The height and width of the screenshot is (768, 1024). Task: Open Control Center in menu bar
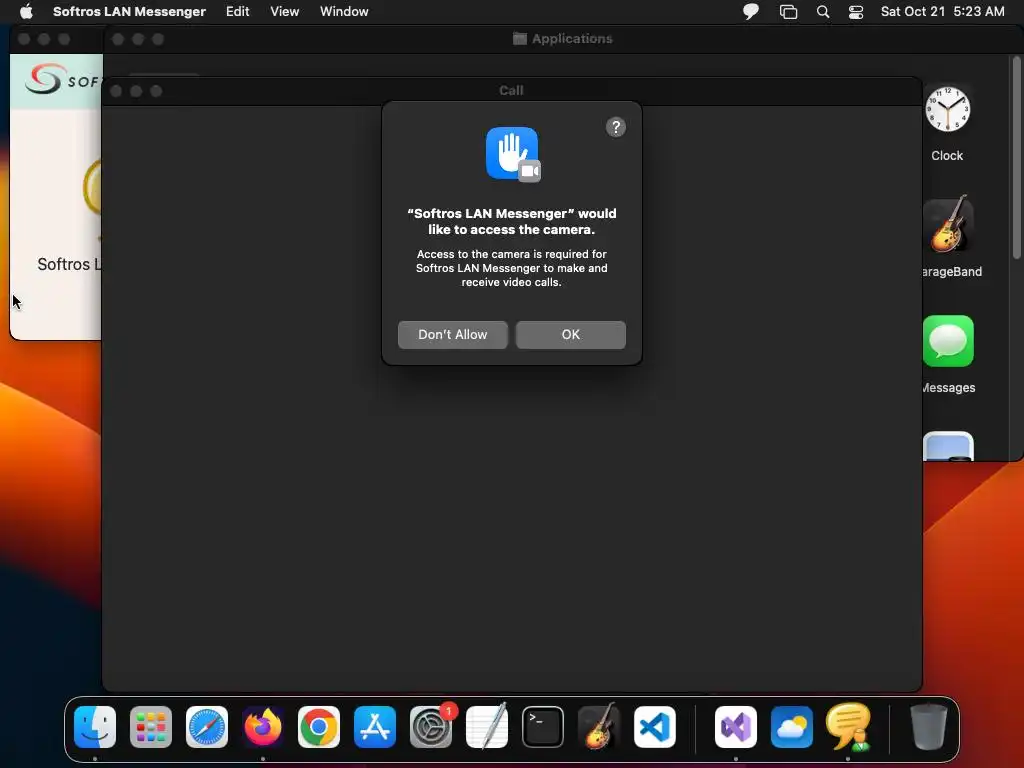(856, 11)
